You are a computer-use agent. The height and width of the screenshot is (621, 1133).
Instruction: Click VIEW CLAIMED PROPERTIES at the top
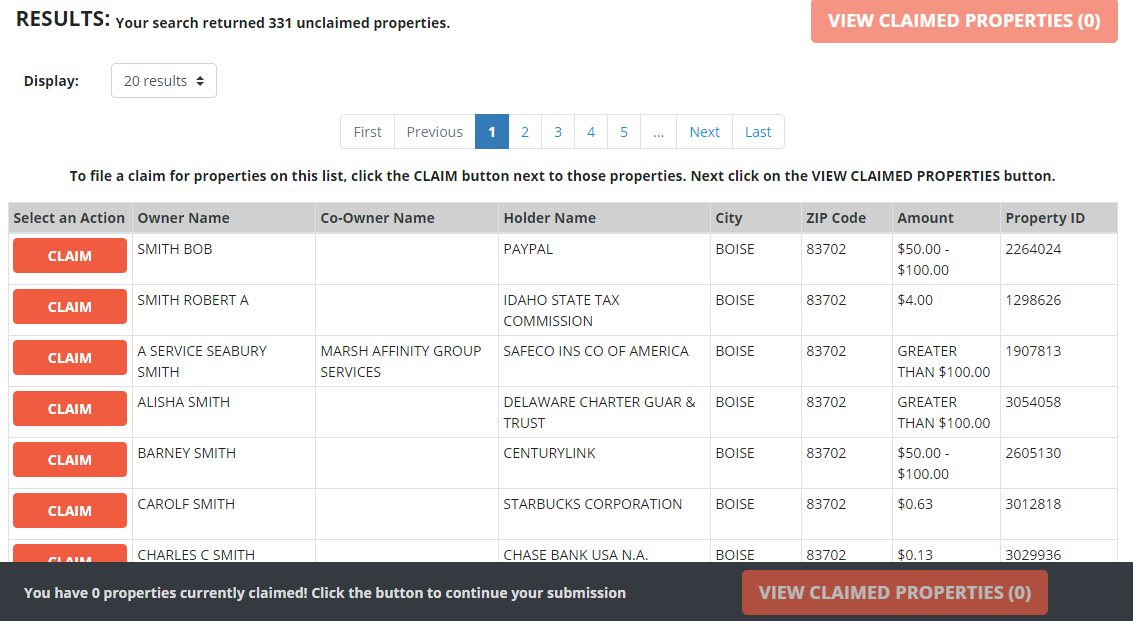(x=963, y=21)
